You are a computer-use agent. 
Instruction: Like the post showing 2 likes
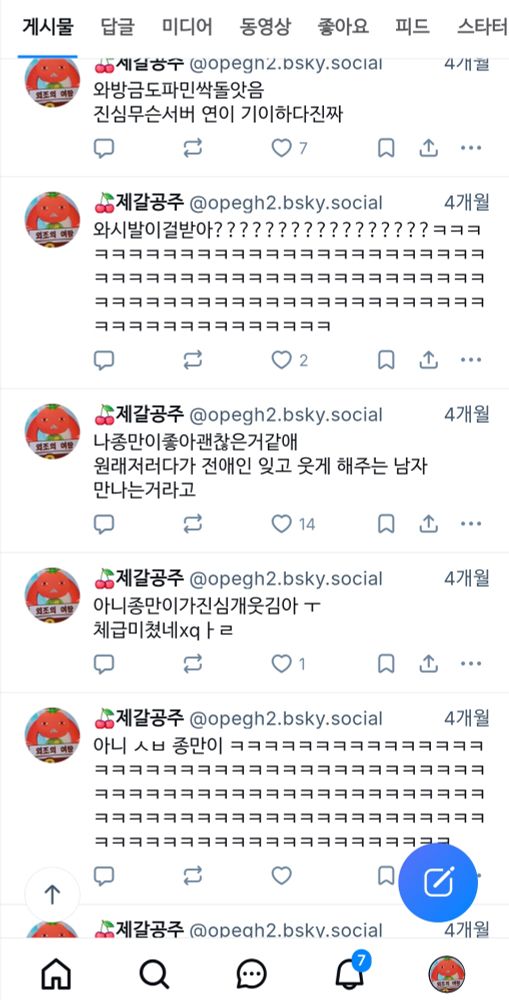tap(281, 360)
